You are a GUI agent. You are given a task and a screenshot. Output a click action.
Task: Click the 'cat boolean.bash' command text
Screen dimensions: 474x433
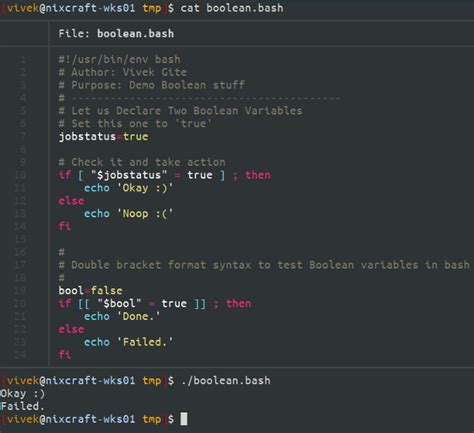coord(232,8)
